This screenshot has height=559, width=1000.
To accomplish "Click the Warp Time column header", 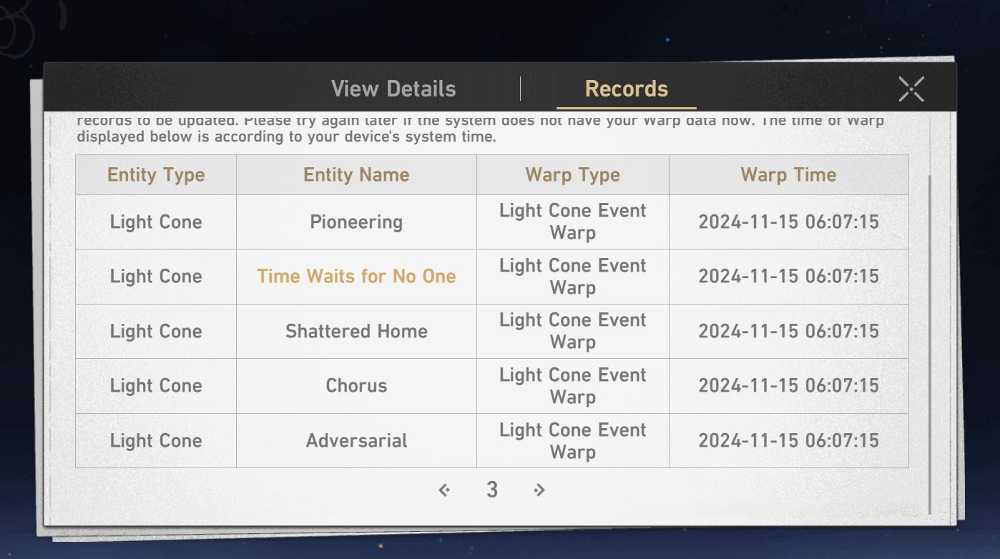I will [788, 175].
